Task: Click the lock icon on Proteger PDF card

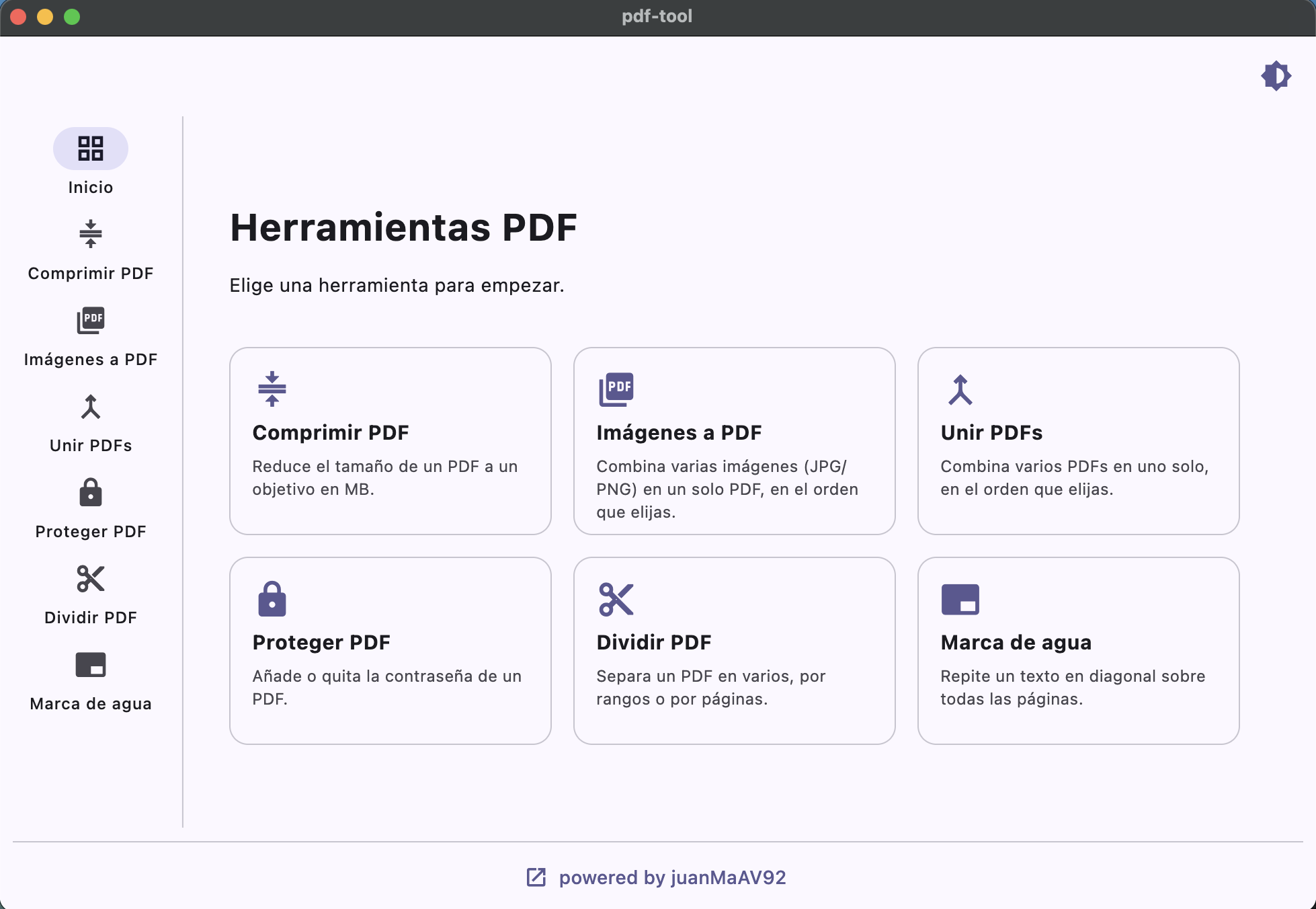Action: pos(272,599)
